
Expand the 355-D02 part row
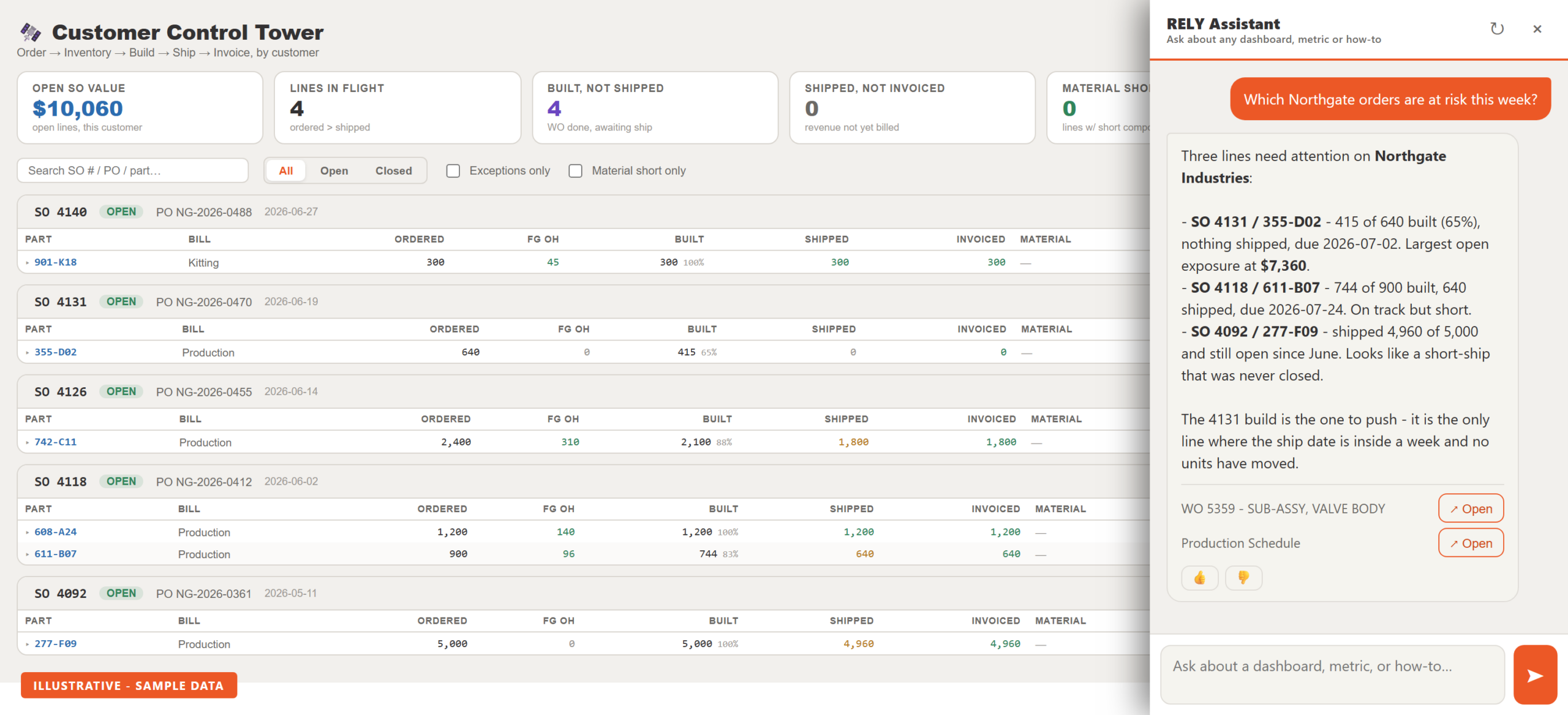click(x=28, y=352)
